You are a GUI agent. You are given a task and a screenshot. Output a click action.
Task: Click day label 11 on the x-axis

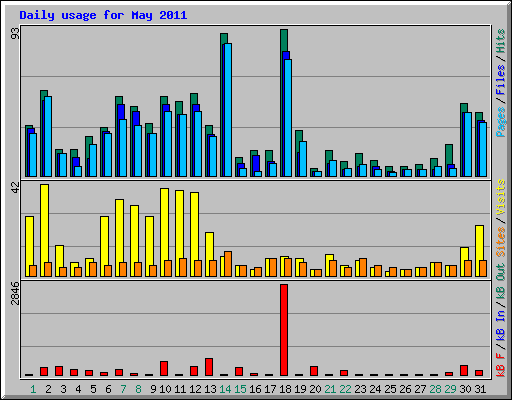tap(180, 389)
